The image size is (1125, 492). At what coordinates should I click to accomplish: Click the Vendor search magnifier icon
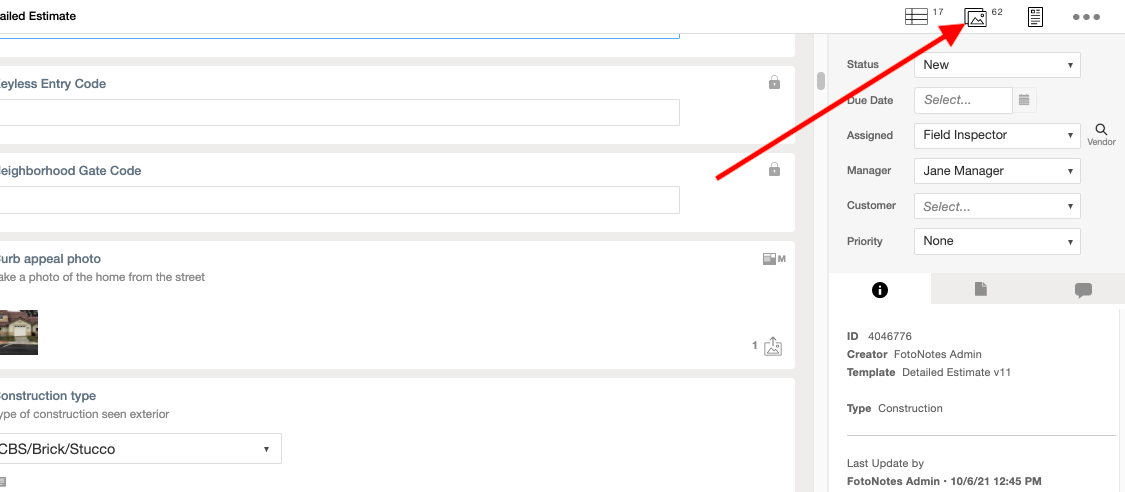click(1101, 130)
